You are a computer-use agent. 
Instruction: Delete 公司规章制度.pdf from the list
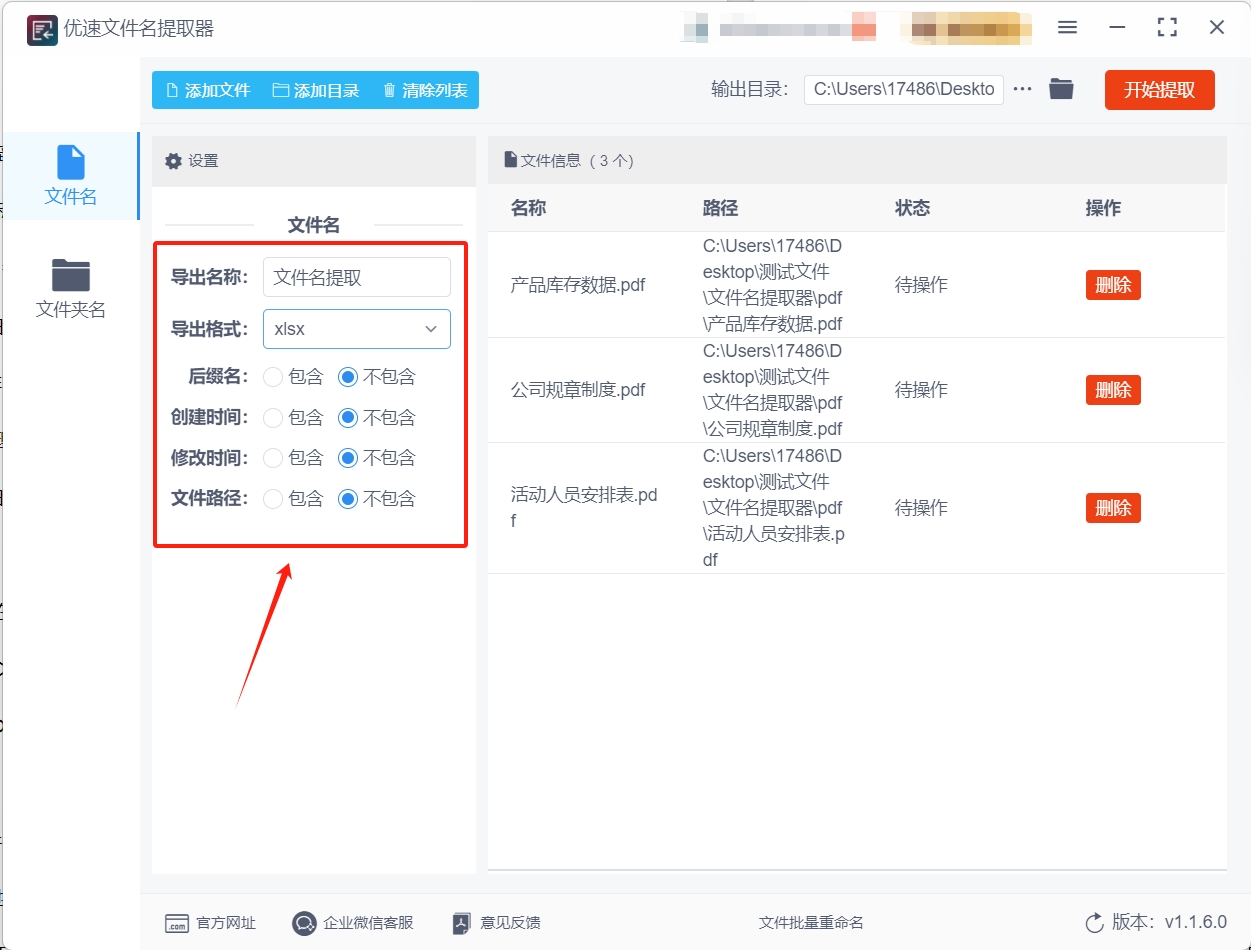coord(1113,390)
